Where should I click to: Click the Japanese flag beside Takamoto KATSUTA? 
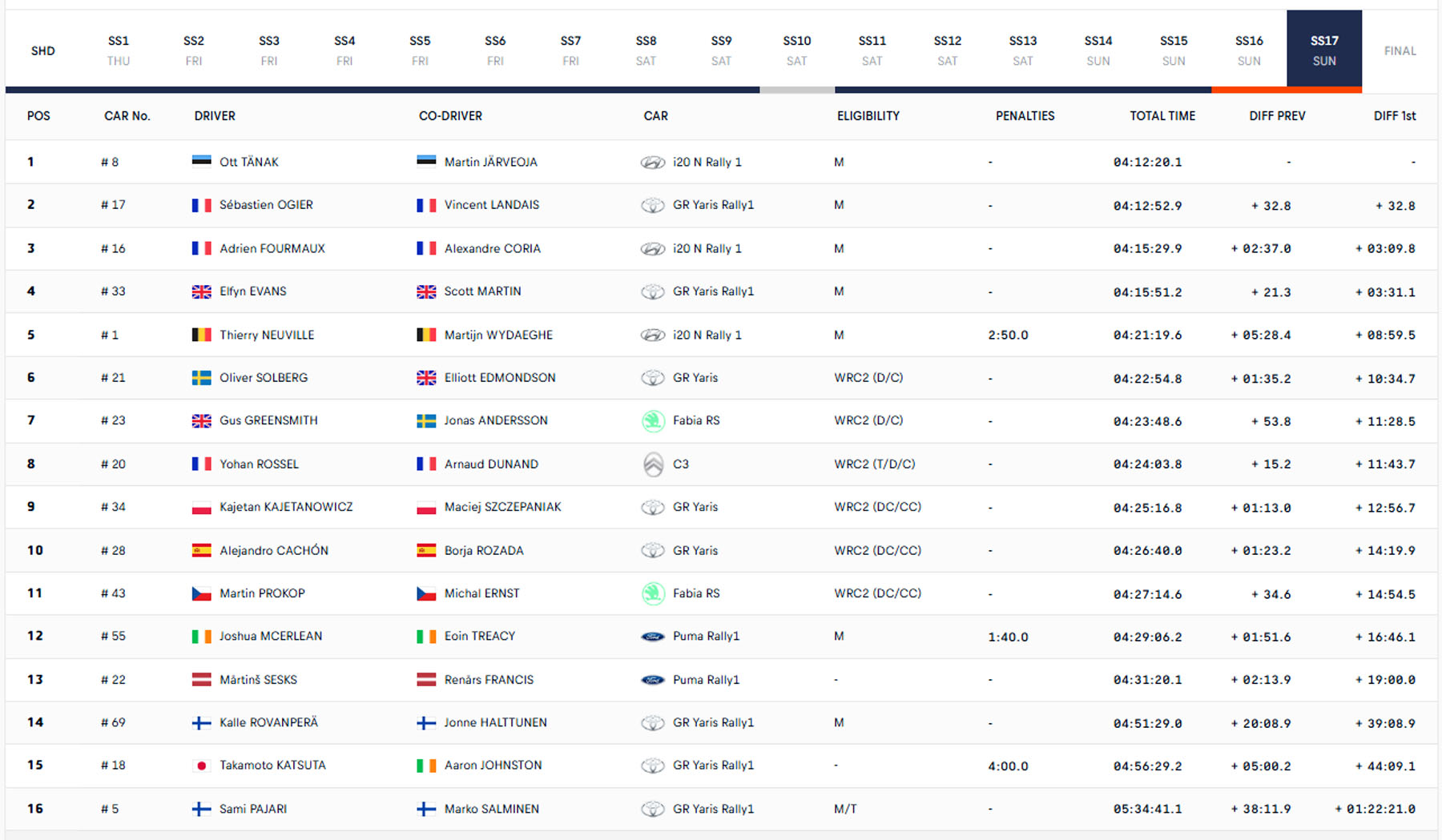201,766
